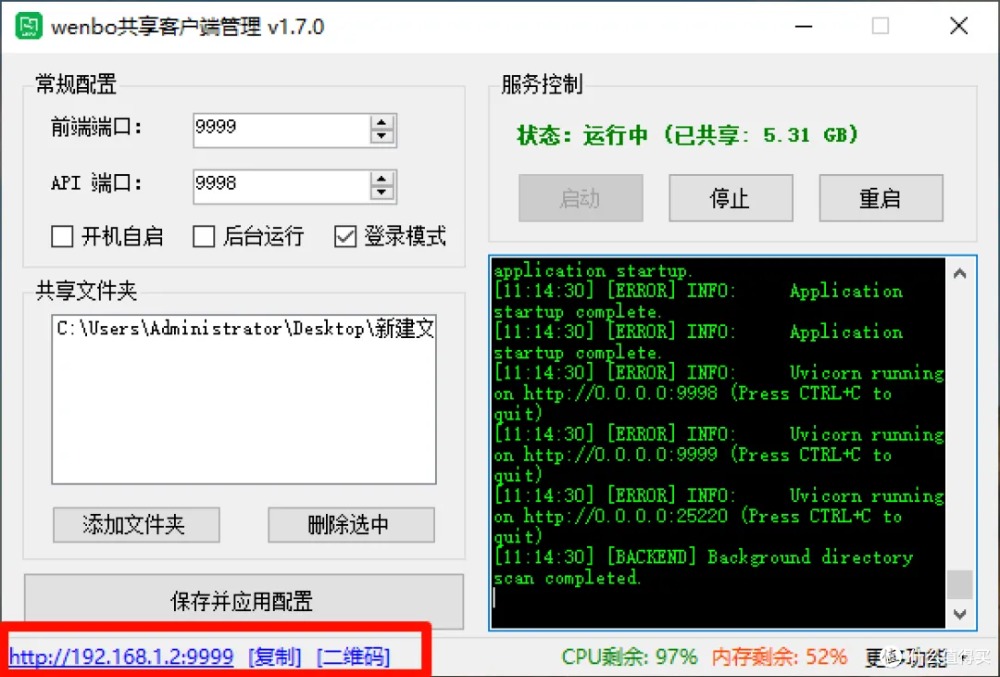Open the http://192.168.1.2:9999 link
The width and height of the screenshot is (1000, 677).
point(121,657)
